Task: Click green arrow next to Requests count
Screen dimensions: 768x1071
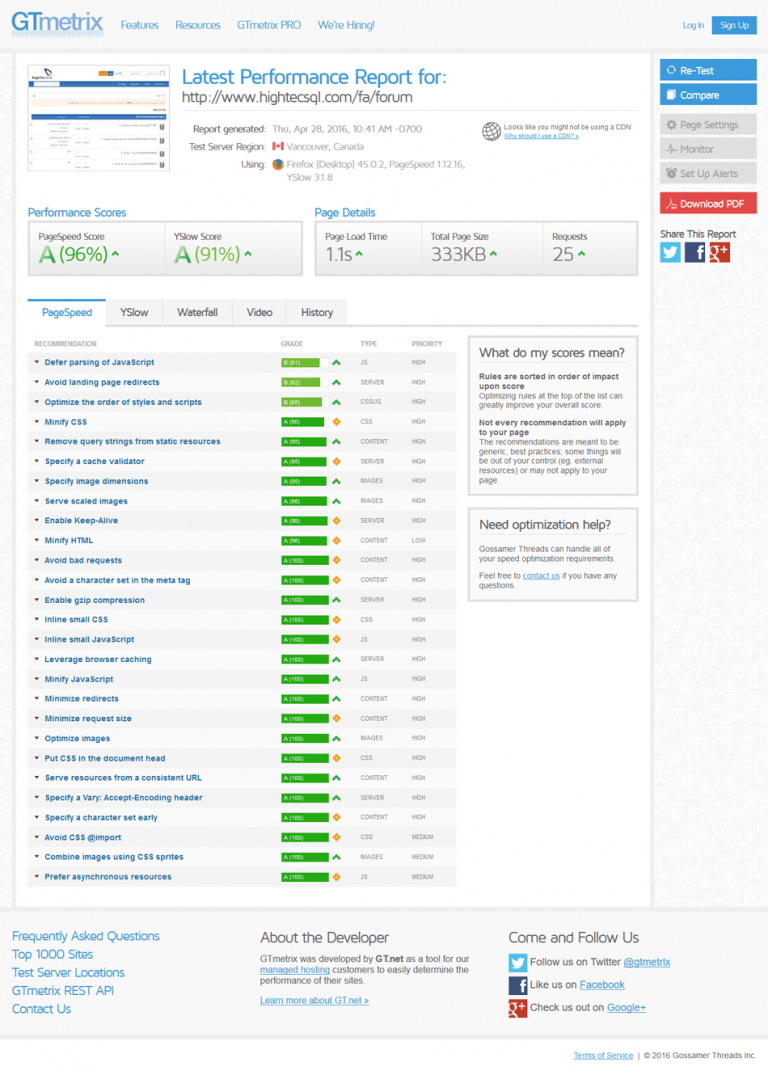Action: point(581,254)
